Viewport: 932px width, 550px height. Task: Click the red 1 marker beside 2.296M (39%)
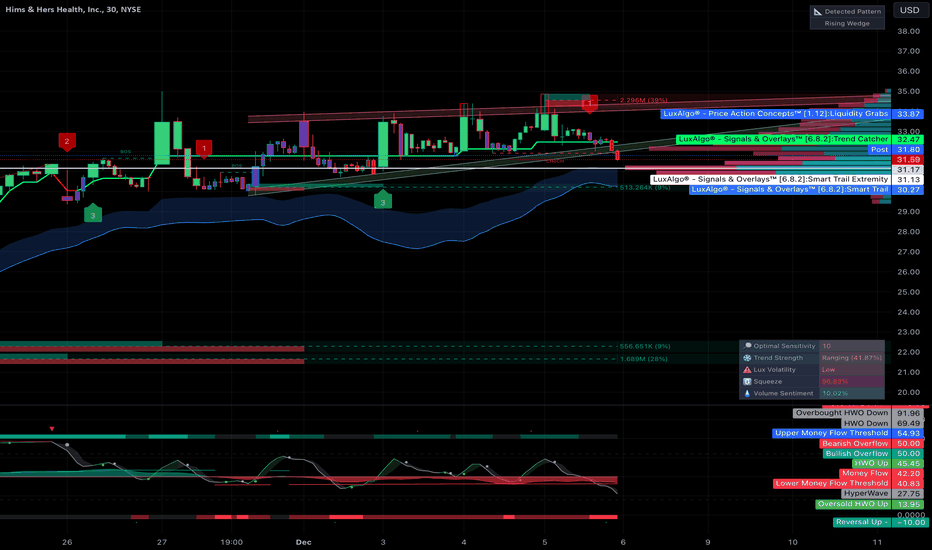click(589, 103)
